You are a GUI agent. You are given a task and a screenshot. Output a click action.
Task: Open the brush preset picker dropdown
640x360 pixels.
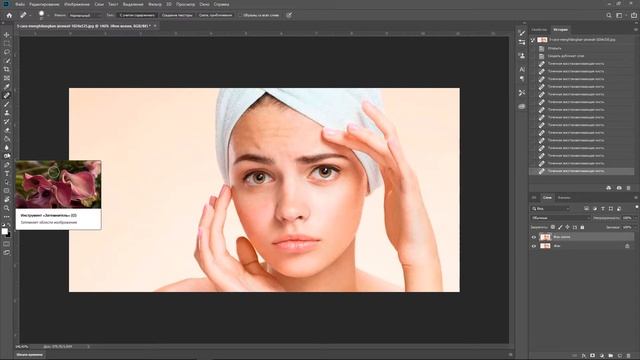[x=48, y=15]
